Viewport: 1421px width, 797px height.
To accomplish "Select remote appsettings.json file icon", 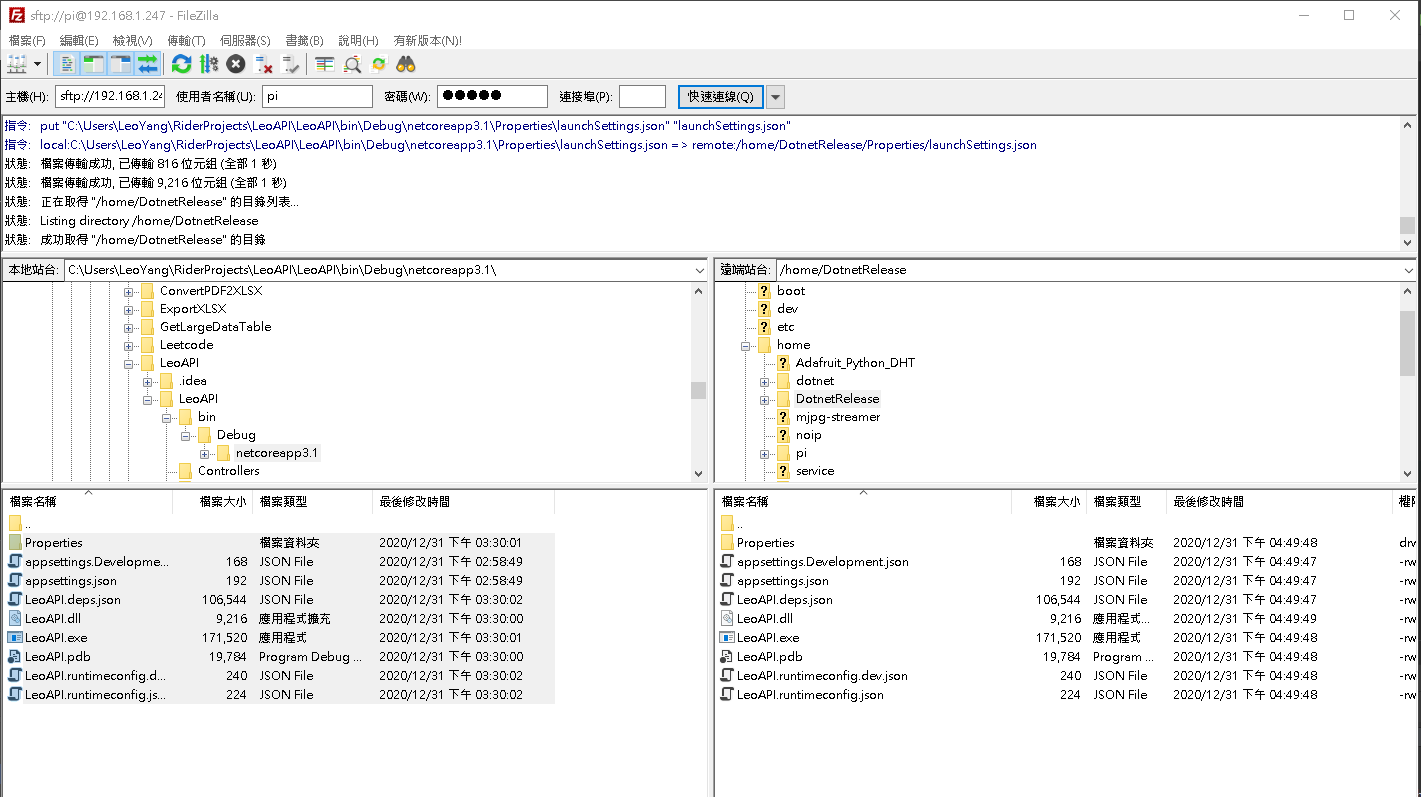I will pos(727,580).
